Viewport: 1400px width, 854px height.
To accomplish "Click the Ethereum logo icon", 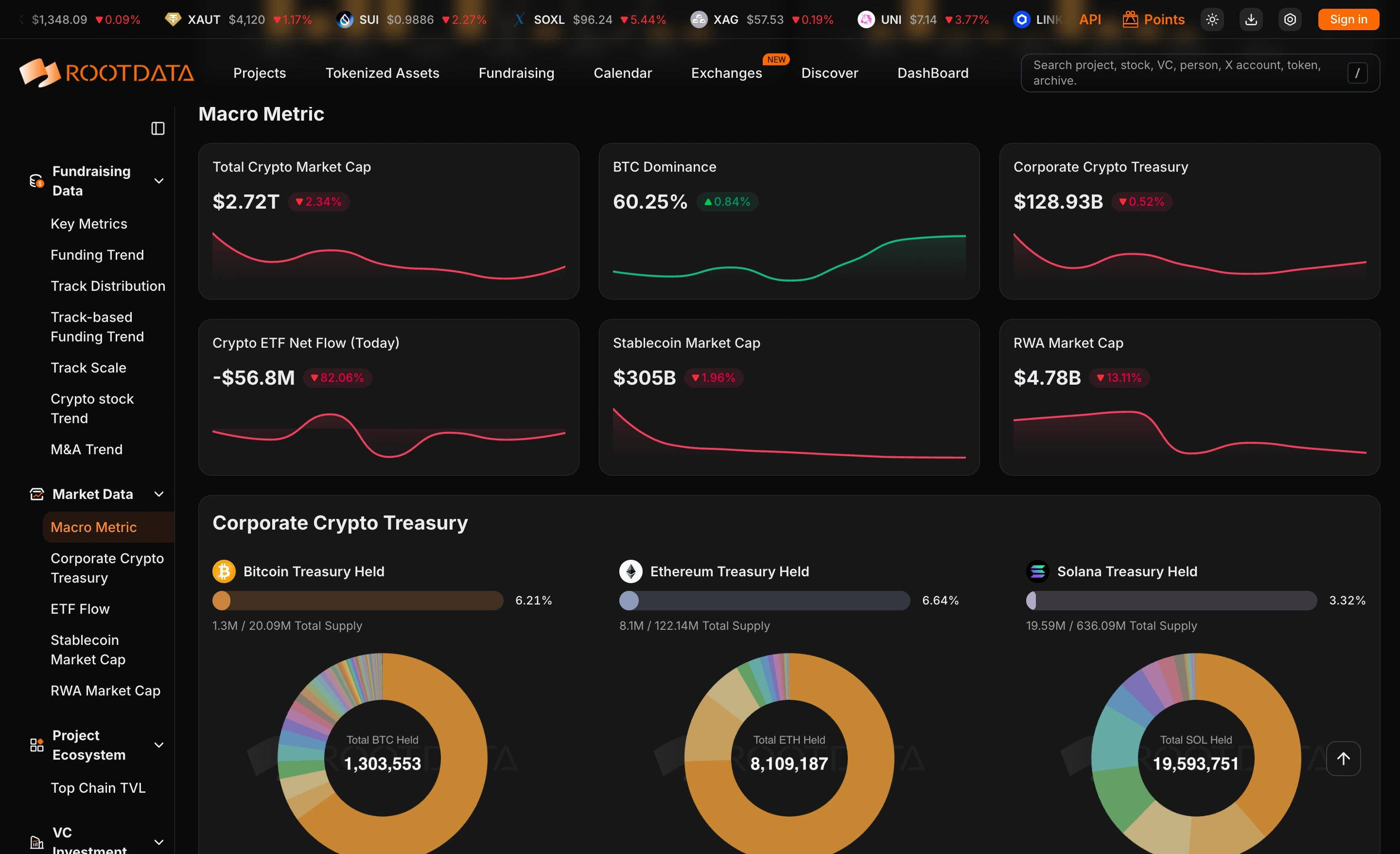I will tap(630, 571).
